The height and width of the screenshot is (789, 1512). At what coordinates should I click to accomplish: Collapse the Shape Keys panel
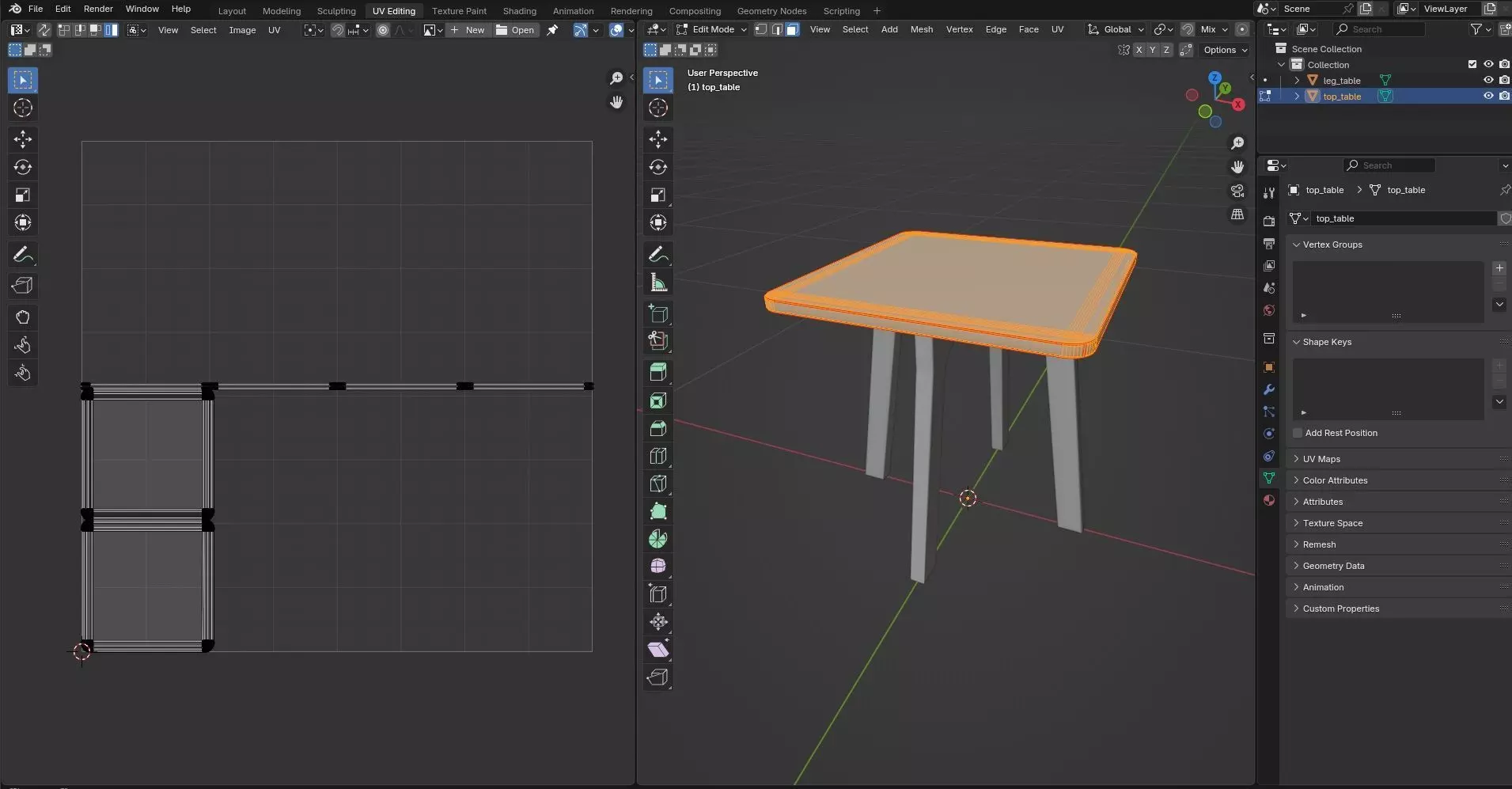1397,342
